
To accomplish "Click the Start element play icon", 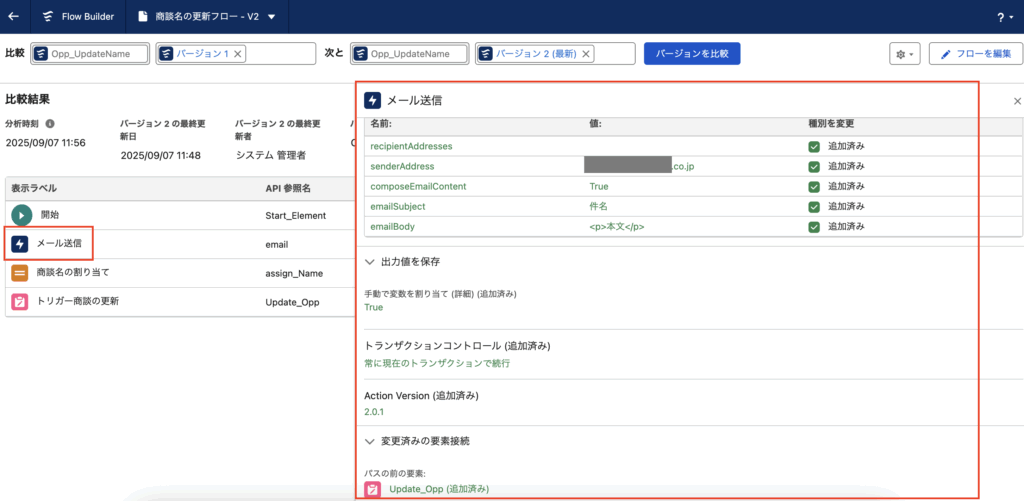I will point(22,215).
